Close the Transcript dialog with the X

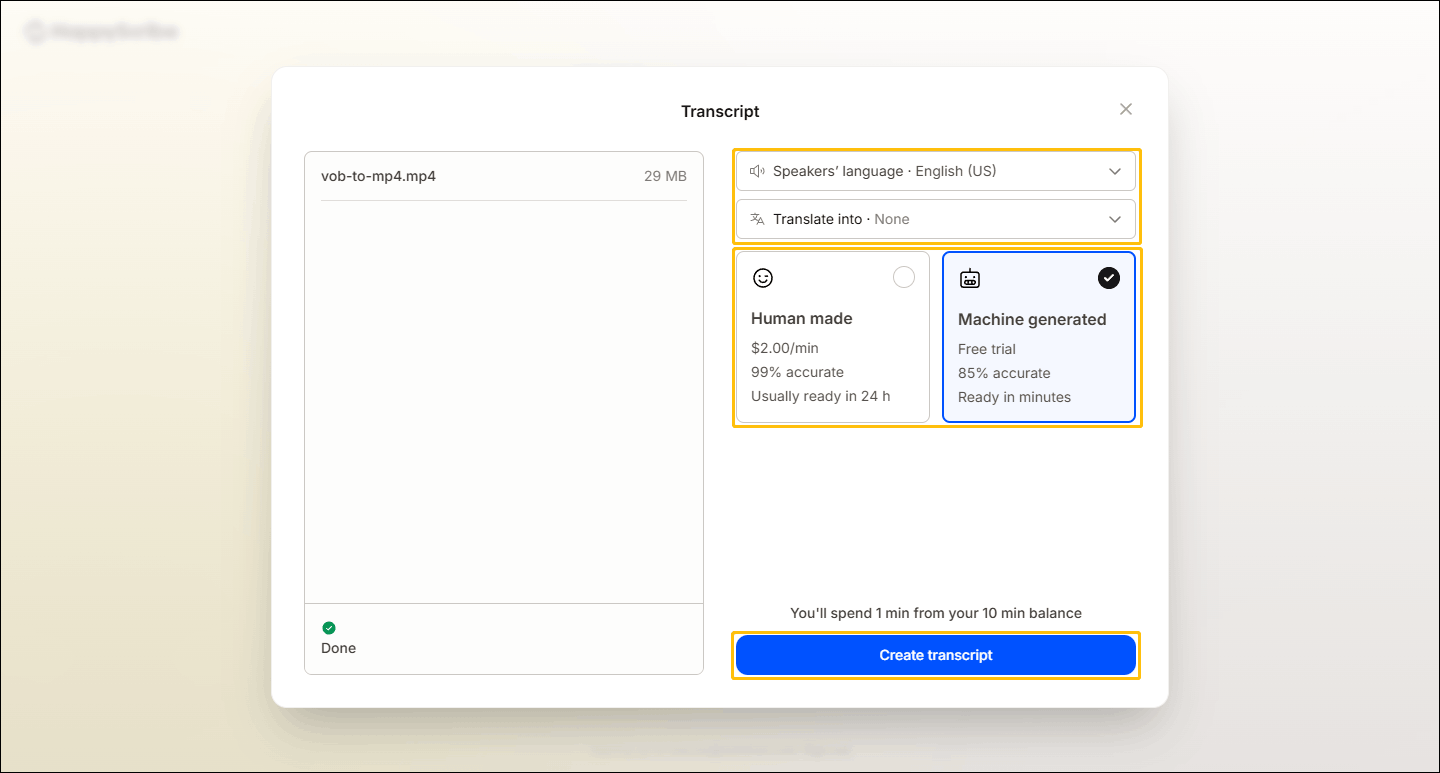(x=1126, y=109)
